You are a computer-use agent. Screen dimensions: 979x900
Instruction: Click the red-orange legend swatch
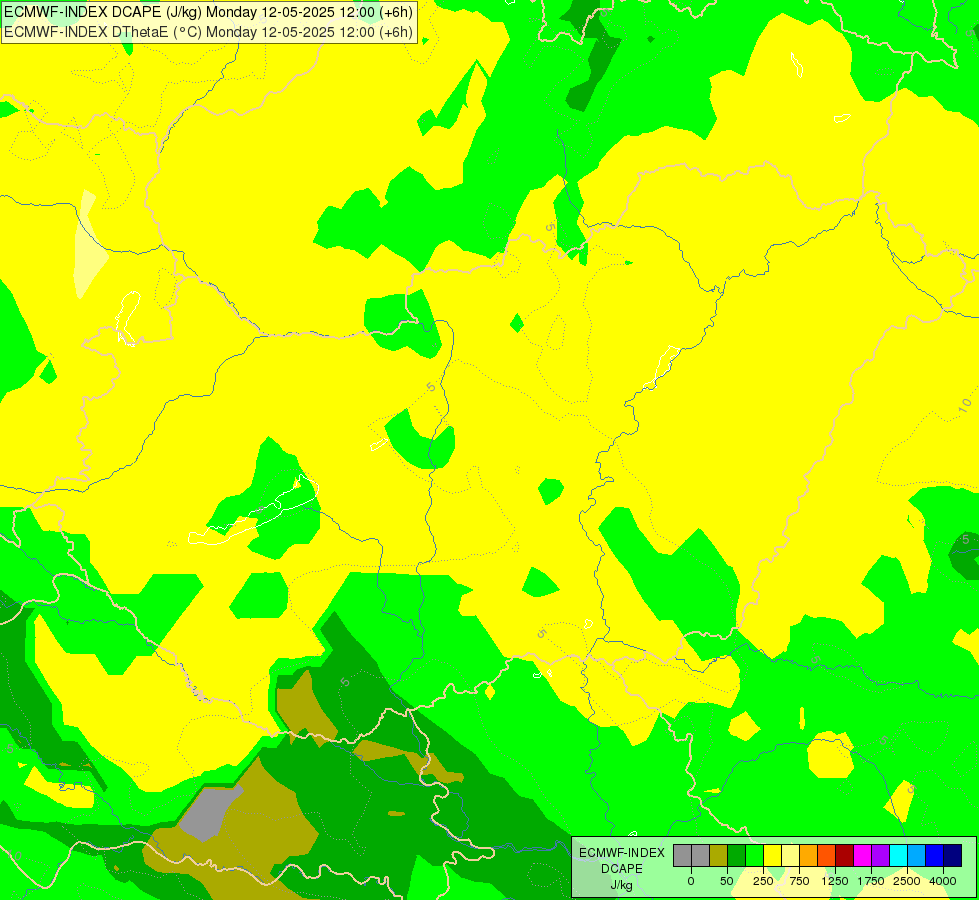pyautogui.click(x=827, y=856)
